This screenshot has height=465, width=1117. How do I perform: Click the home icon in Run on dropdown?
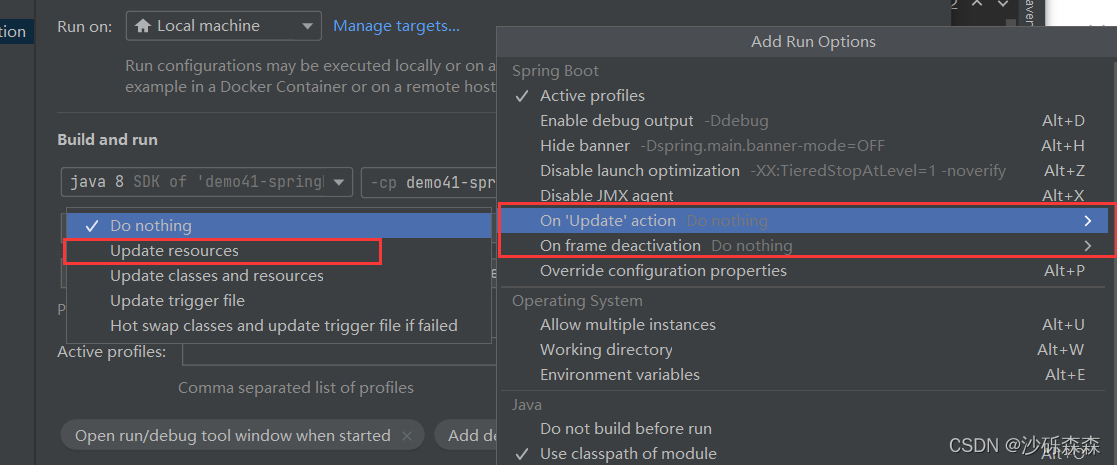tap(142, 26)
